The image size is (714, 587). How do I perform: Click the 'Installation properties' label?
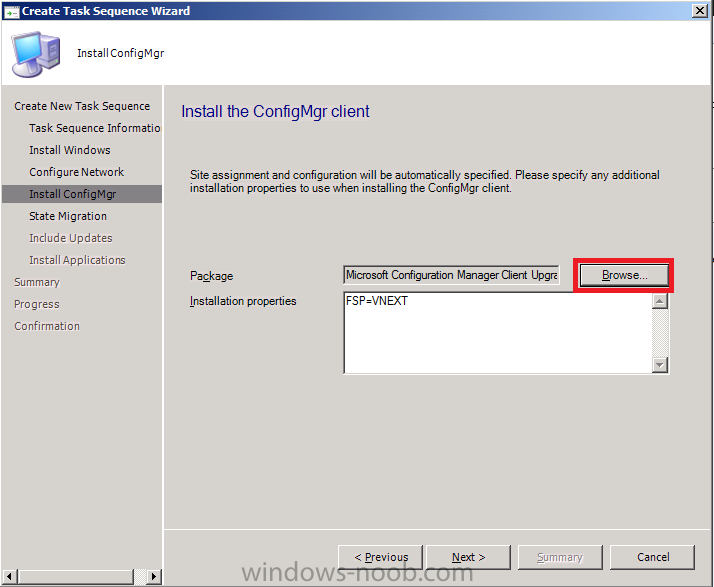pyautogui.click(x=243, y=301)
